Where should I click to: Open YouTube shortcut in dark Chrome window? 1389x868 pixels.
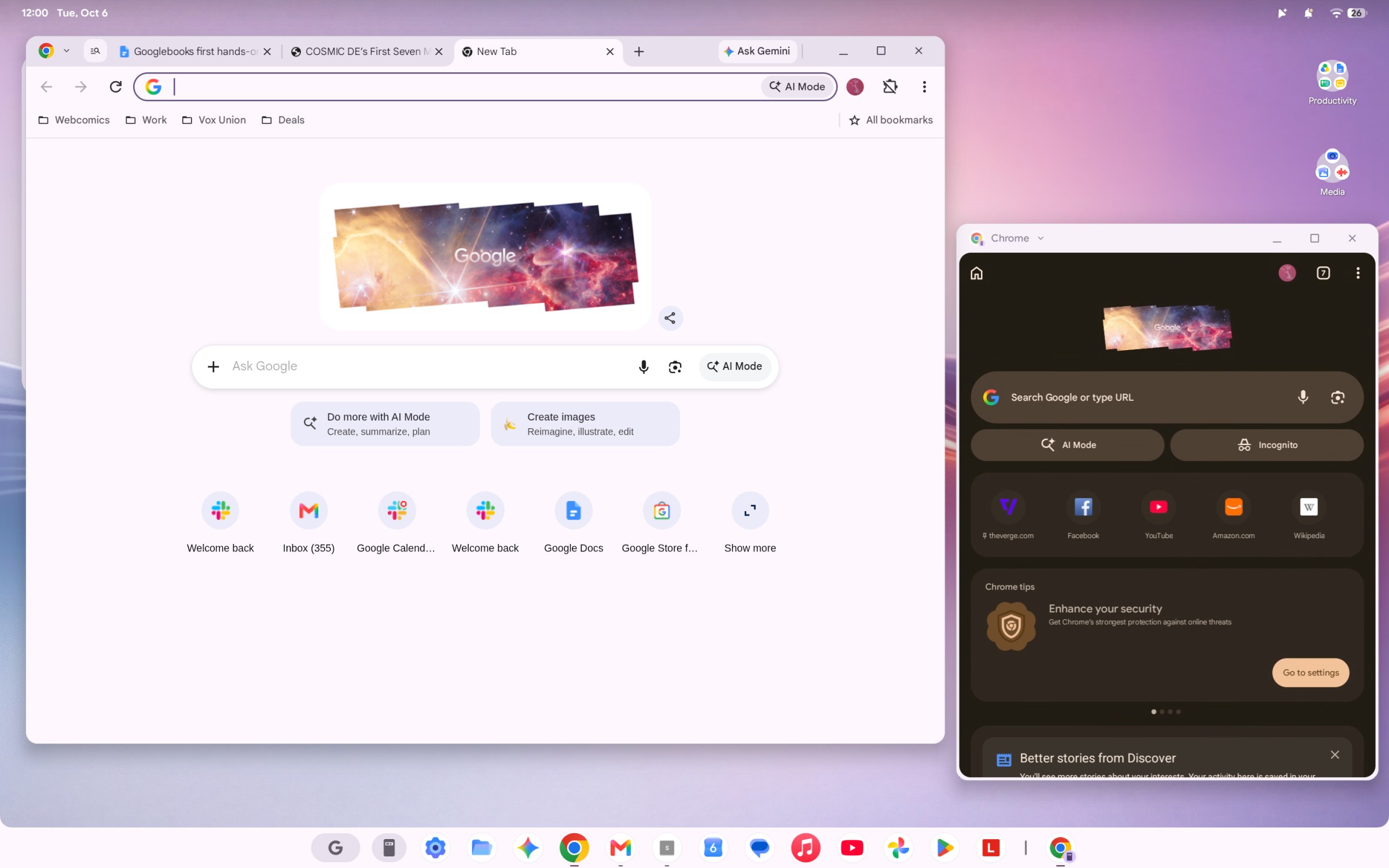click(x=1158, y=514)
